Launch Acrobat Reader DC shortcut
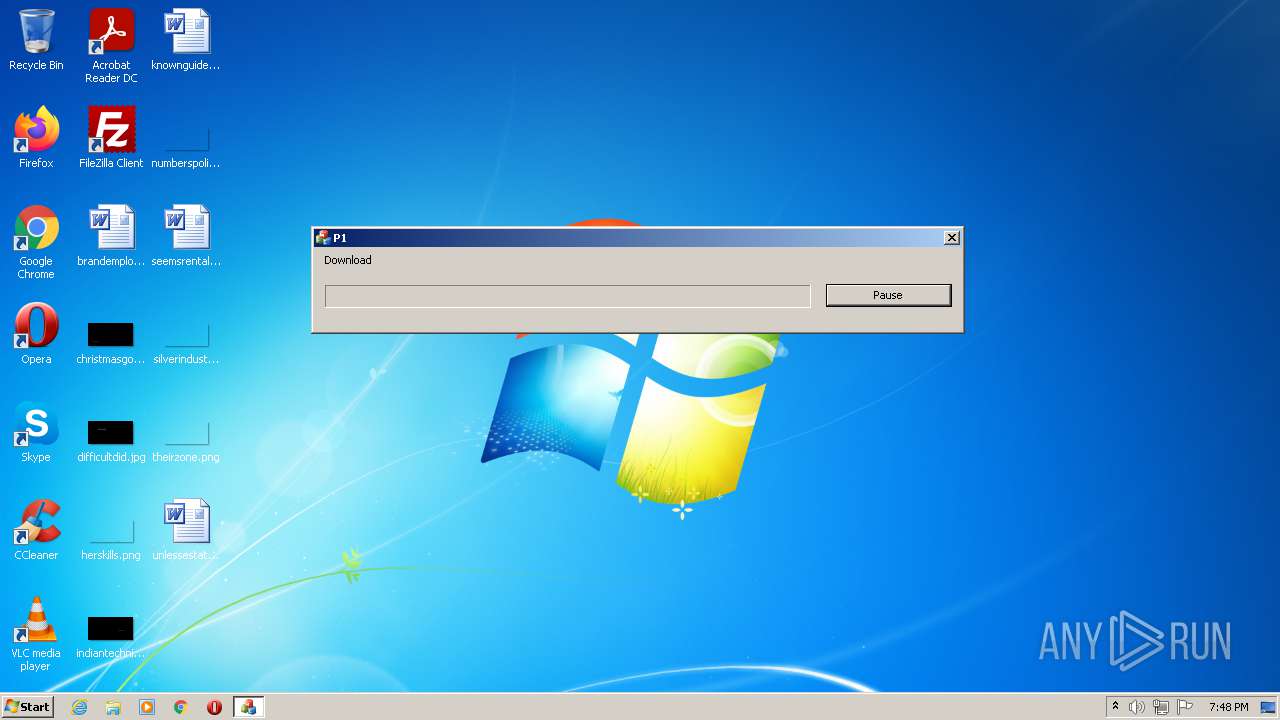 click(x=111, y=46)
